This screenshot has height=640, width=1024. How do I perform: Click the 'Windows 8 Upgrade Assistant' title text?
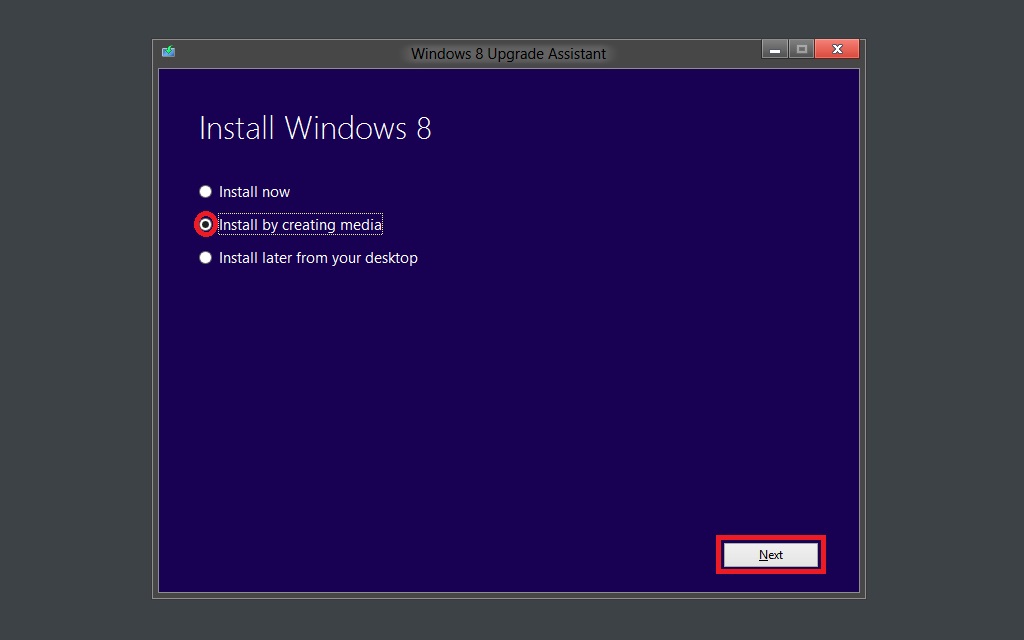click(508, 53)
